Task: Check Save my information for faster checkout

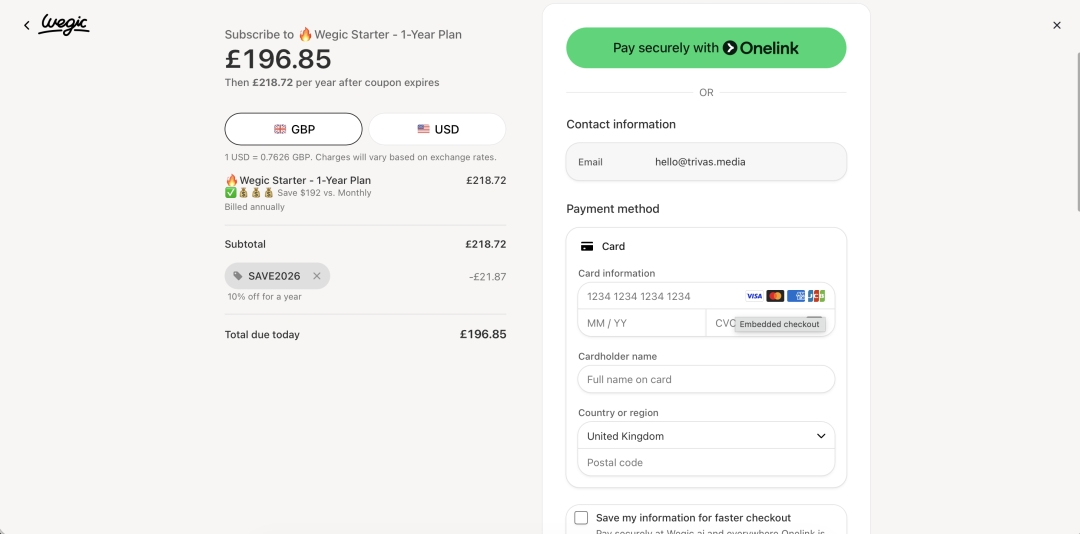Action: point(581,517)
